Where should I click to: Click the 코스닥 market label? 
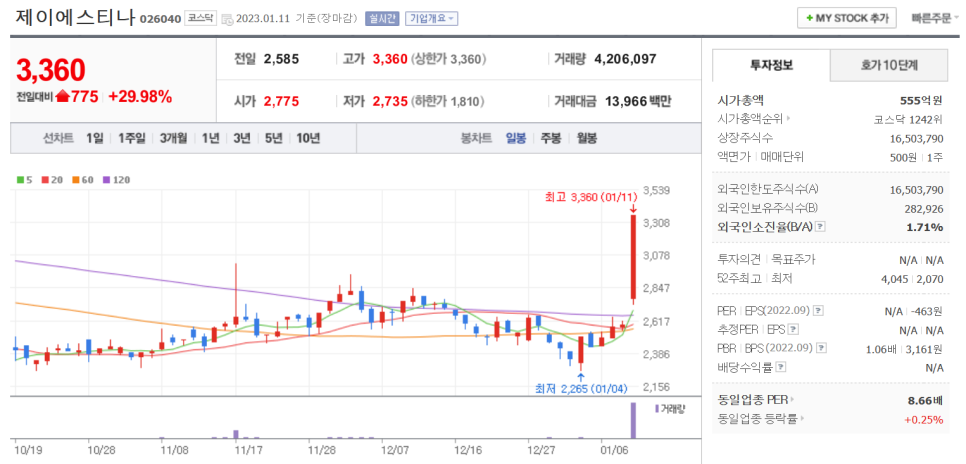point(200,18)
